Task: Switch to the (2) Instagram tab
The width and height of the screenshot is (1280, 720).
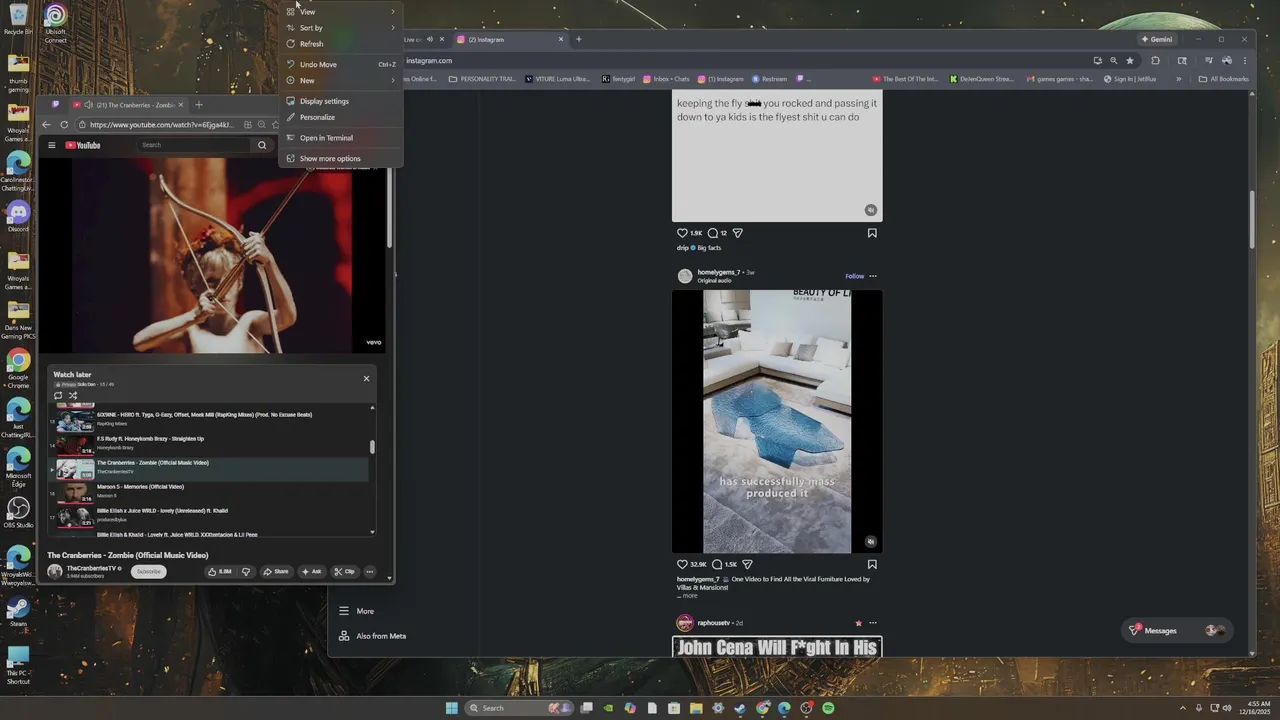Action: (x=509, y=39)
